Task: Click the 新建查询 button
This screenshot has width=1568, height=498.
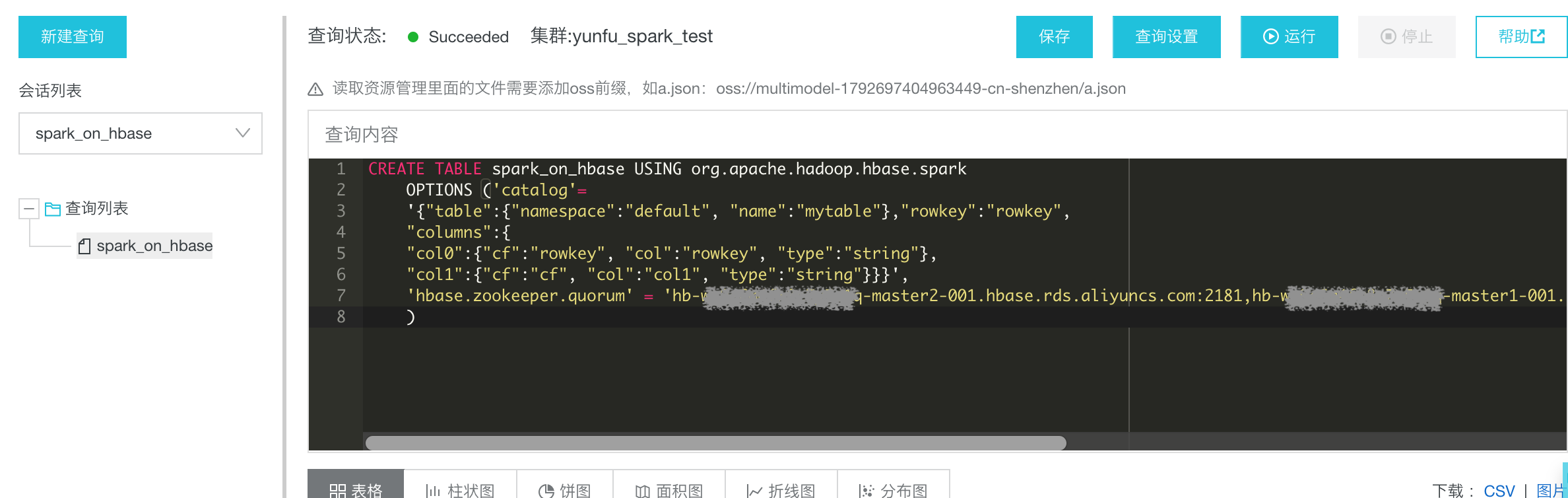Action: tap(73, 37)
